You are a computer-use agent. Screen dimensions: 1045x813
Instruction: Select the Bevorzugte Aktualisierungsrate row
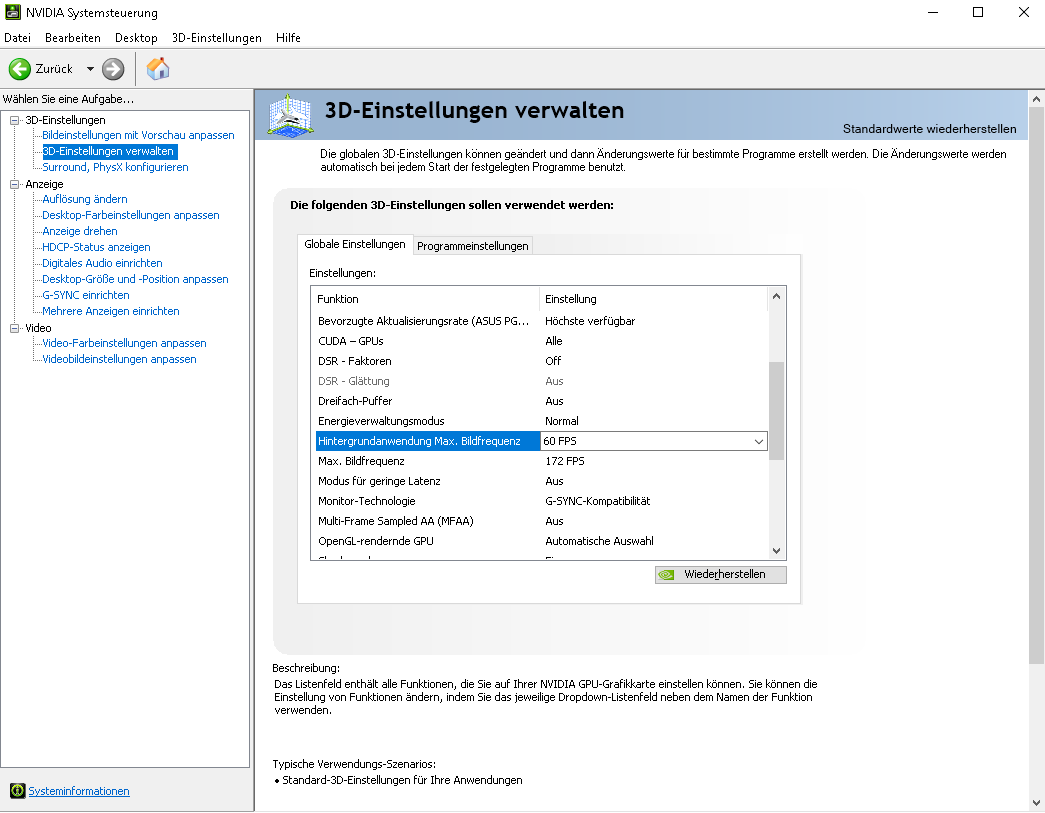pyautogui.click(x=541, y=321)
